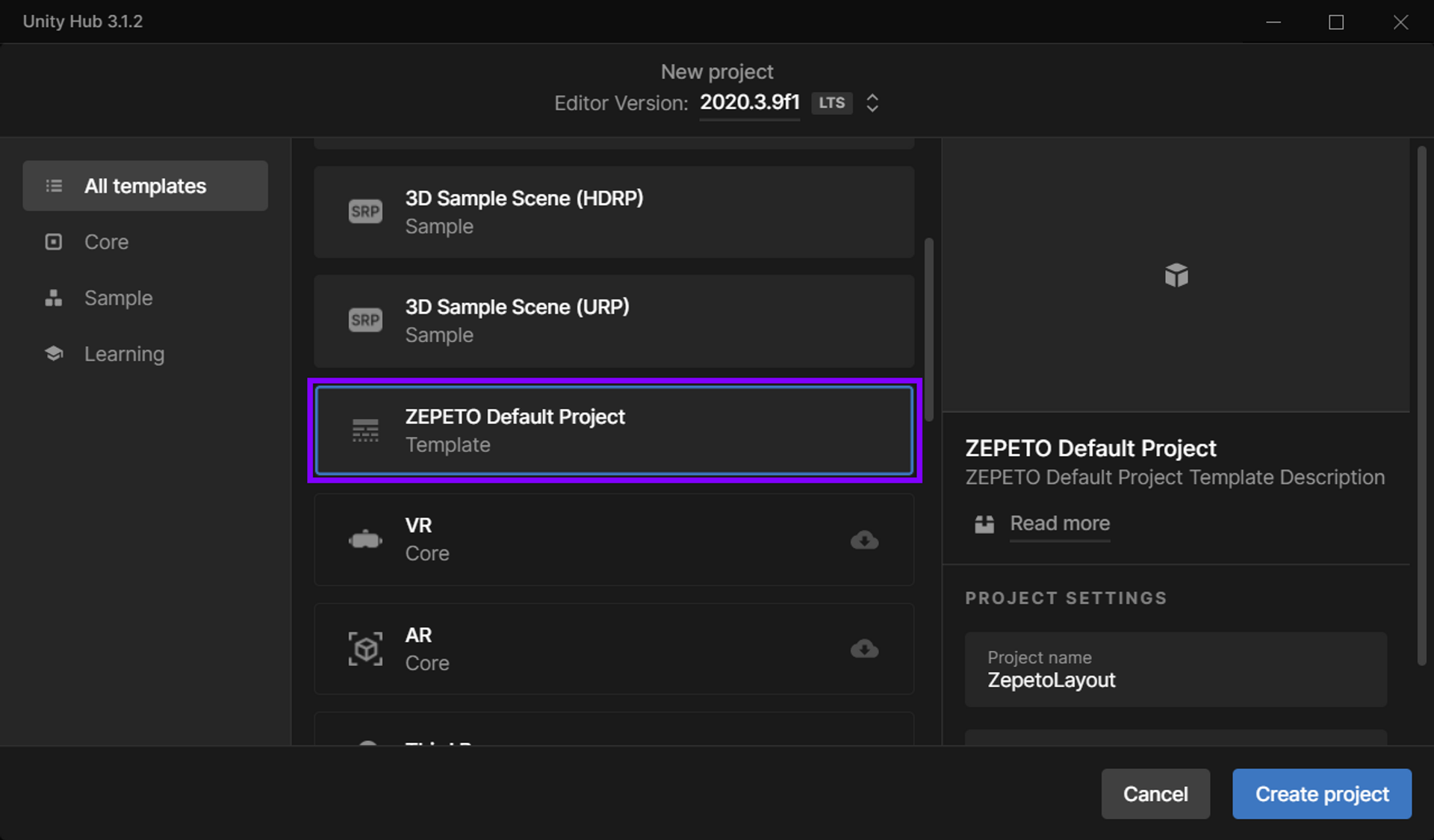Click the ZEPETO Default Project details title
Screen dimensions: 1434x840
[x=1090, y=448]
